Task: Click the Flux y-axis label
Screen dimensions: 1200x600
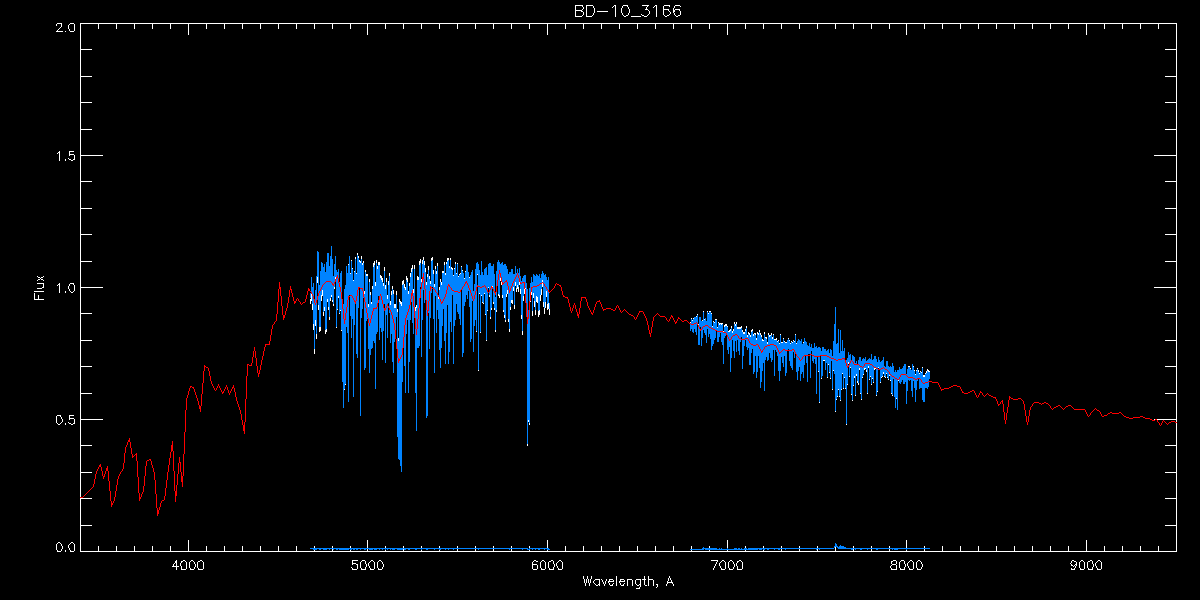Action: [40, 288]
